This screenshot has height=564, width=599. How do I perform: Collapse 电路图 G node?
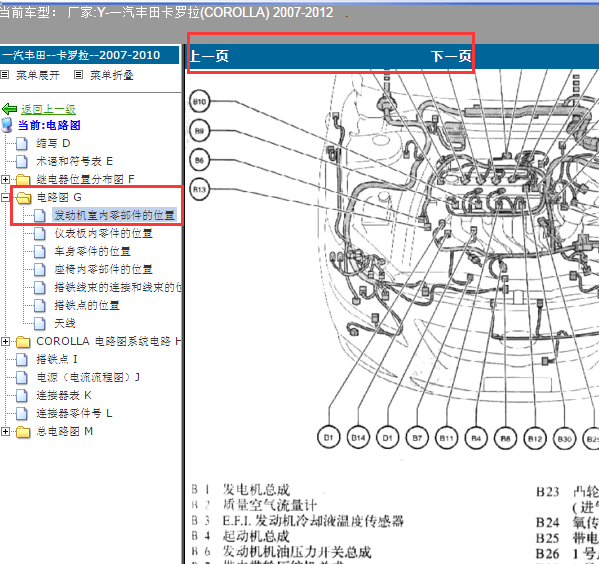click(5, 197)
